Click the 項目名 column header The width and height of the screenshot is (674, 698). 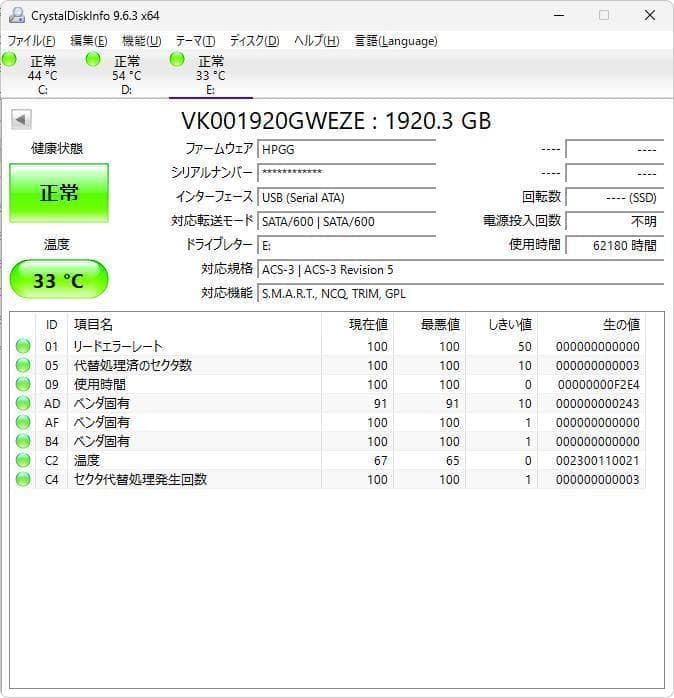[x=195, y=325]
